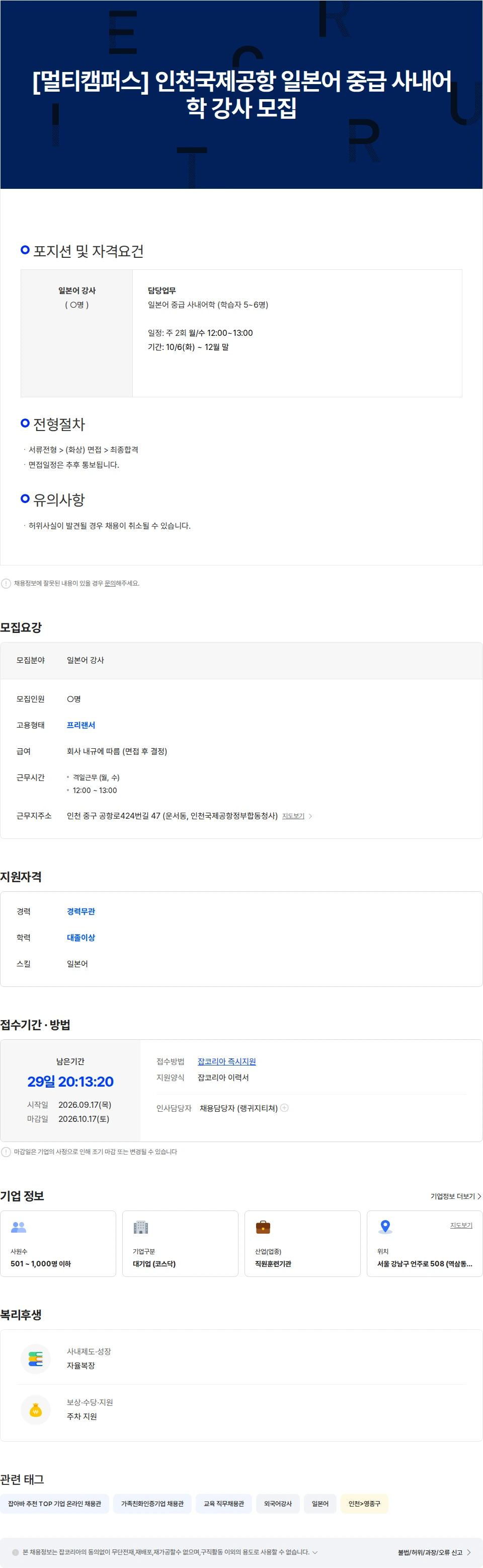
Task: Click 경력무관 experience link
Action: click(81, 911)
